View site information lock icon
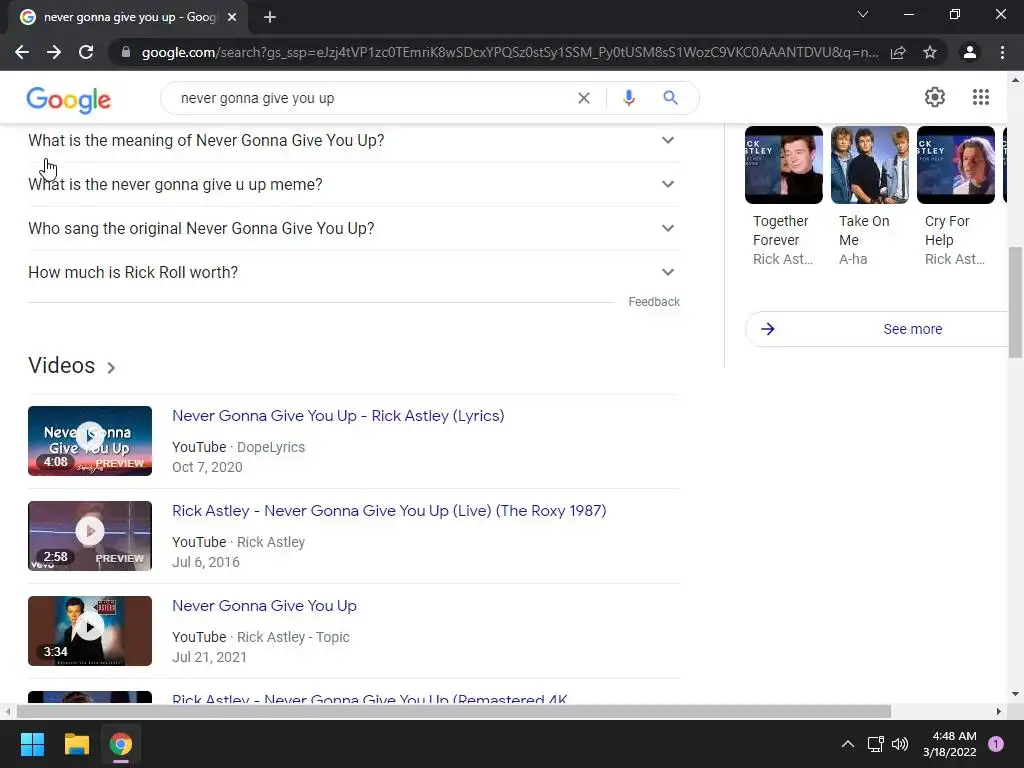Image resolution: width=1024 pixels, height=768 pixels. [x=126, y=52]
